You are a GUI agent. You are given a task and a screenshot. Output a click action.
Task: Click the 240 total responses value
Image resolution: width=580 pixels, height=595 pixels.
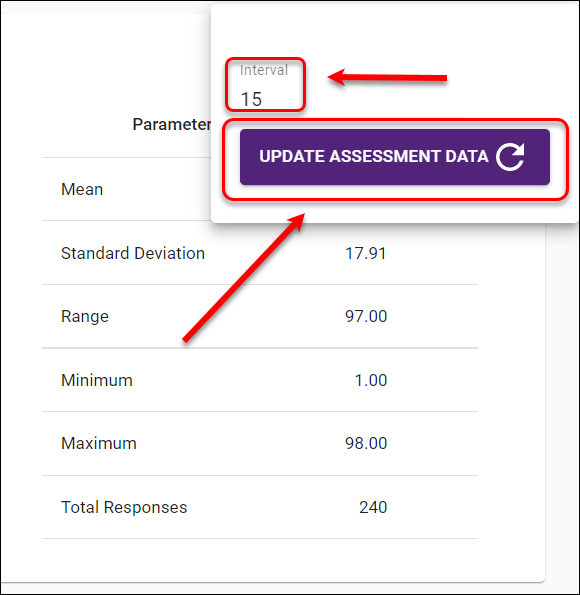(373, 507)
